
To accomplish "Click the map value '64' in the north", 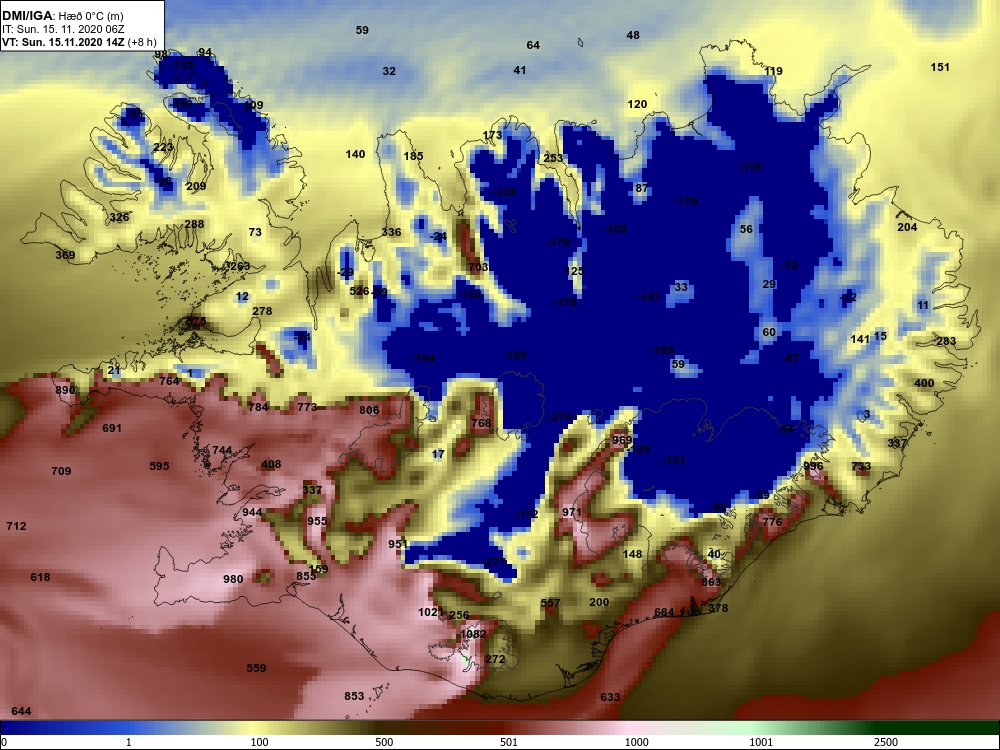I will 533,45.
